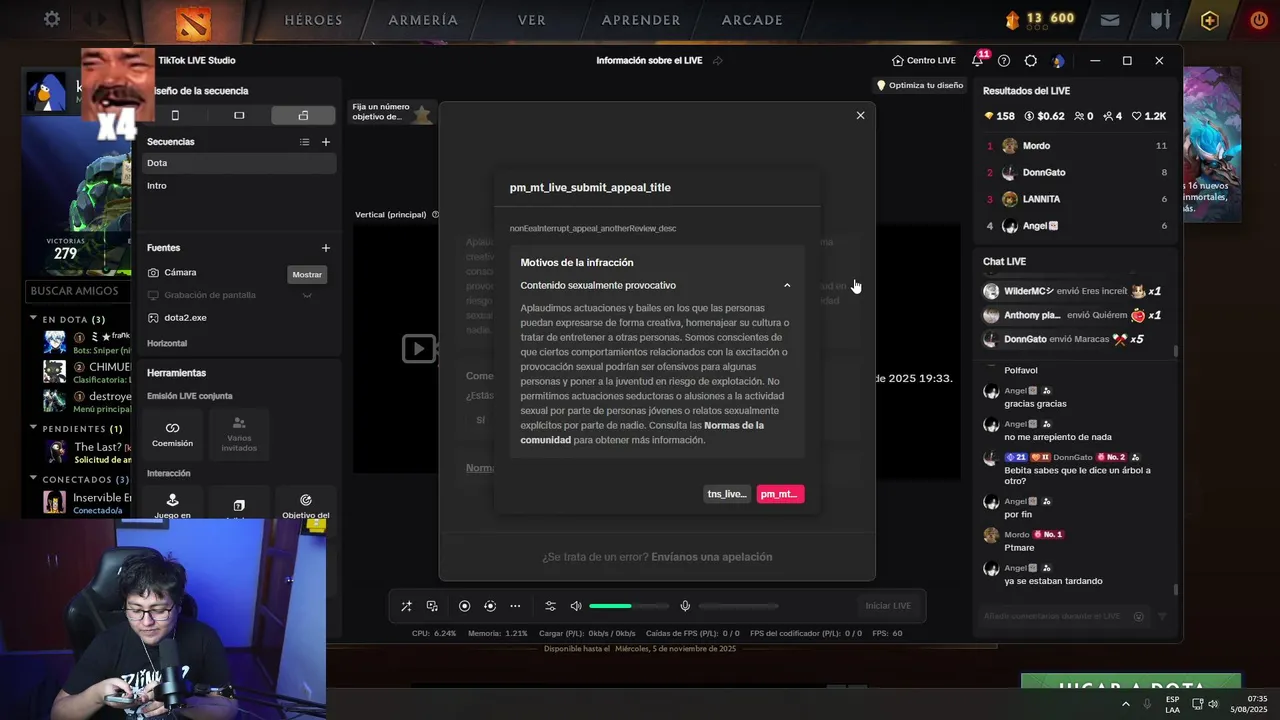This screenshot has height=720, width=1280.
Task: Click share arrow next to Información sobre el LIVE
Action: click(717, 61)
